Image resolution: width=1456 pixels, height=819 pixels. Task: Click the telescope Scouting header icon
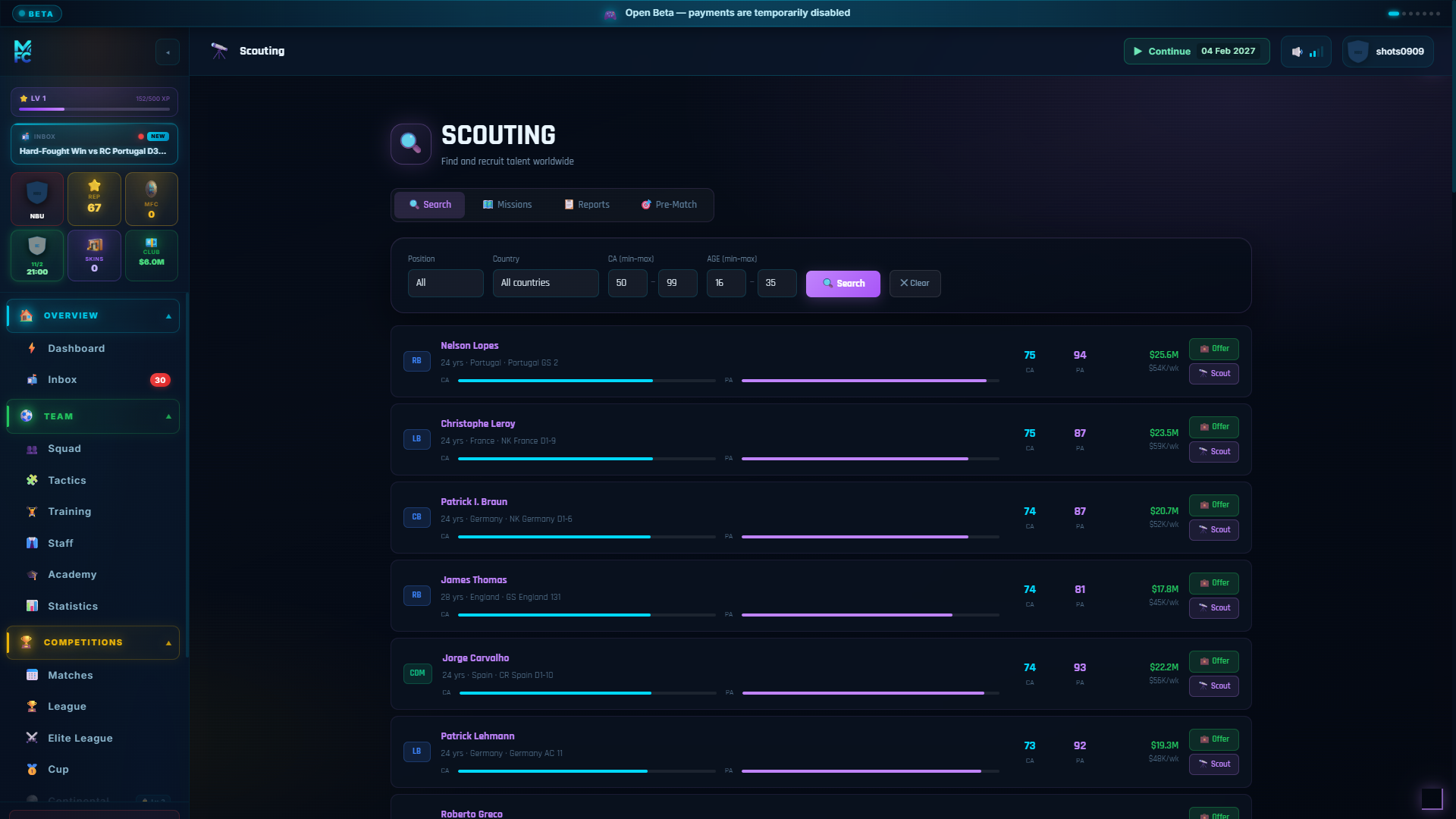[x=219, y=51]
